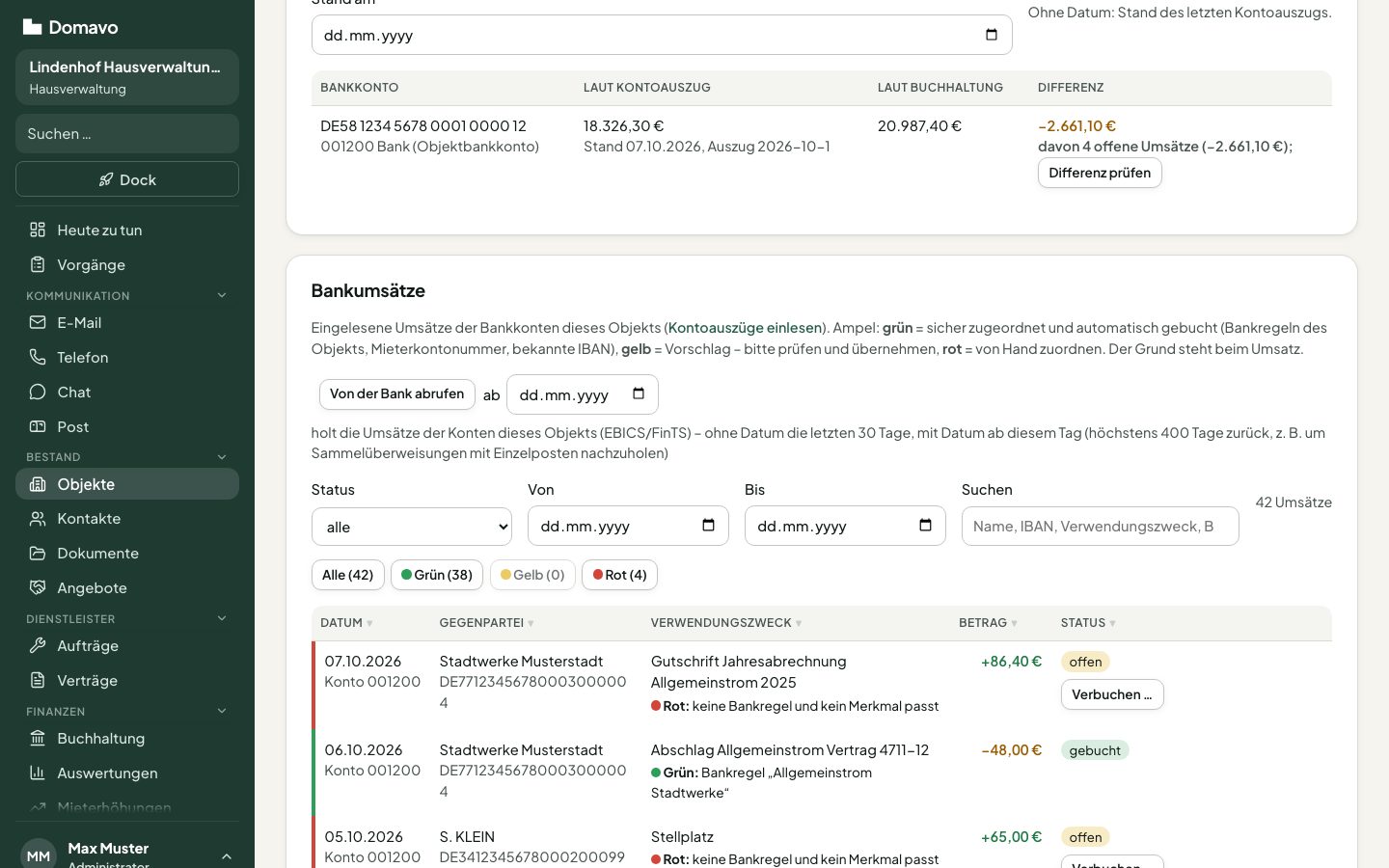Open calendar picker of Stand am date
Screen dimensions: 1389x868
pos(991,35)
